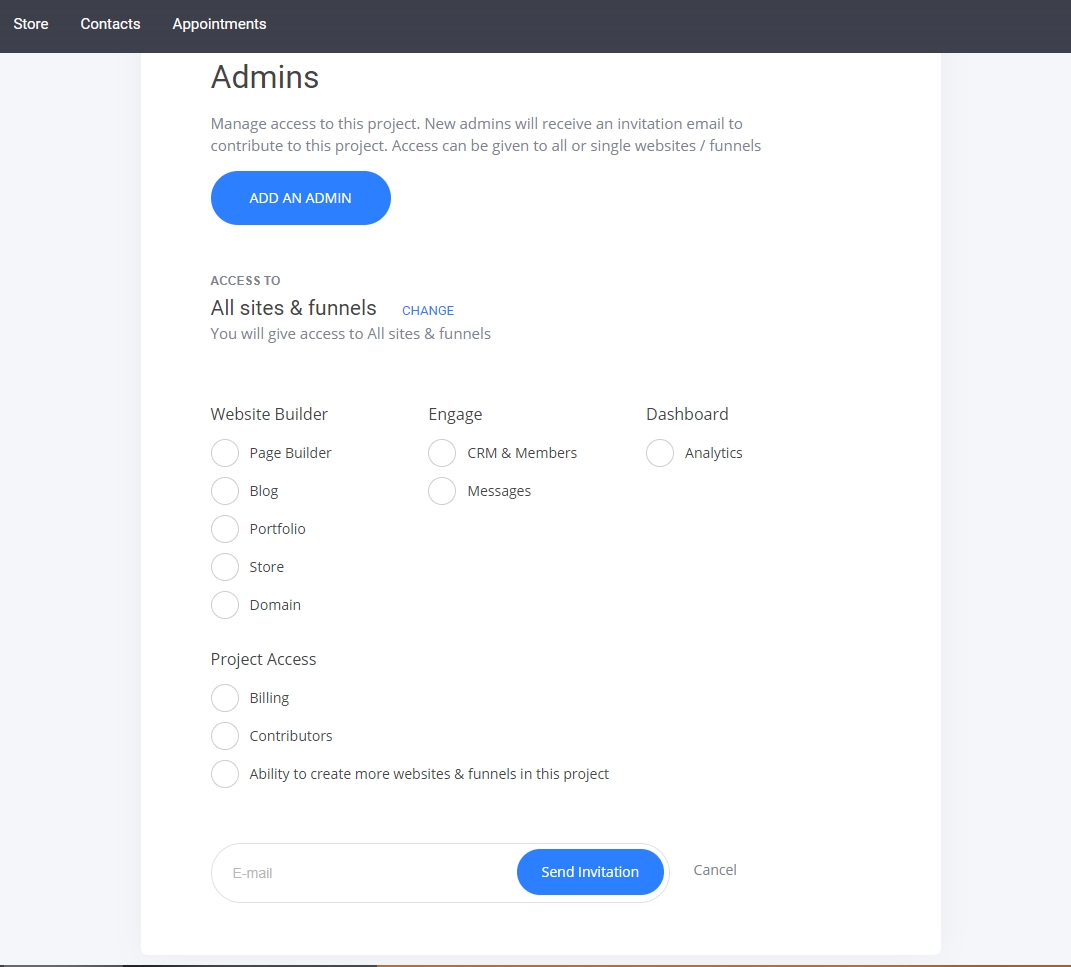Viewport: 1071px width, 967px height.
Task: Check the Billing access option
Action: (x=225, y=698)
